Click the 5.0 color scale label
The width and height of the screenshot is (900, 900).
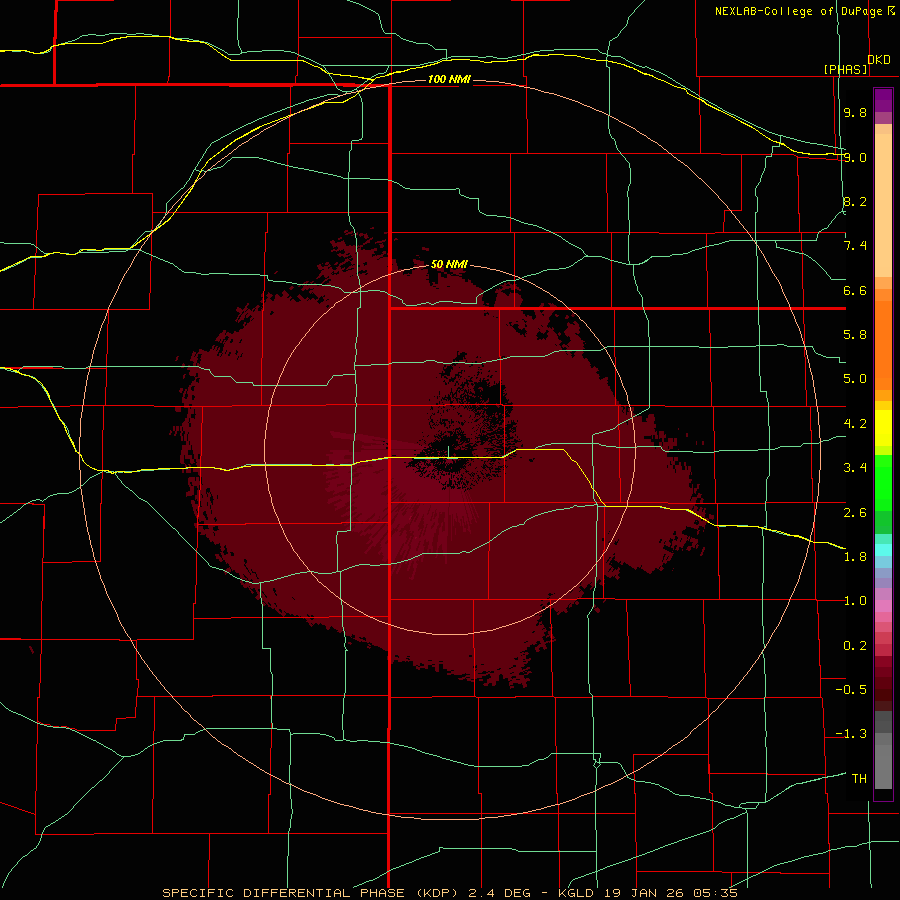[855, 379]
